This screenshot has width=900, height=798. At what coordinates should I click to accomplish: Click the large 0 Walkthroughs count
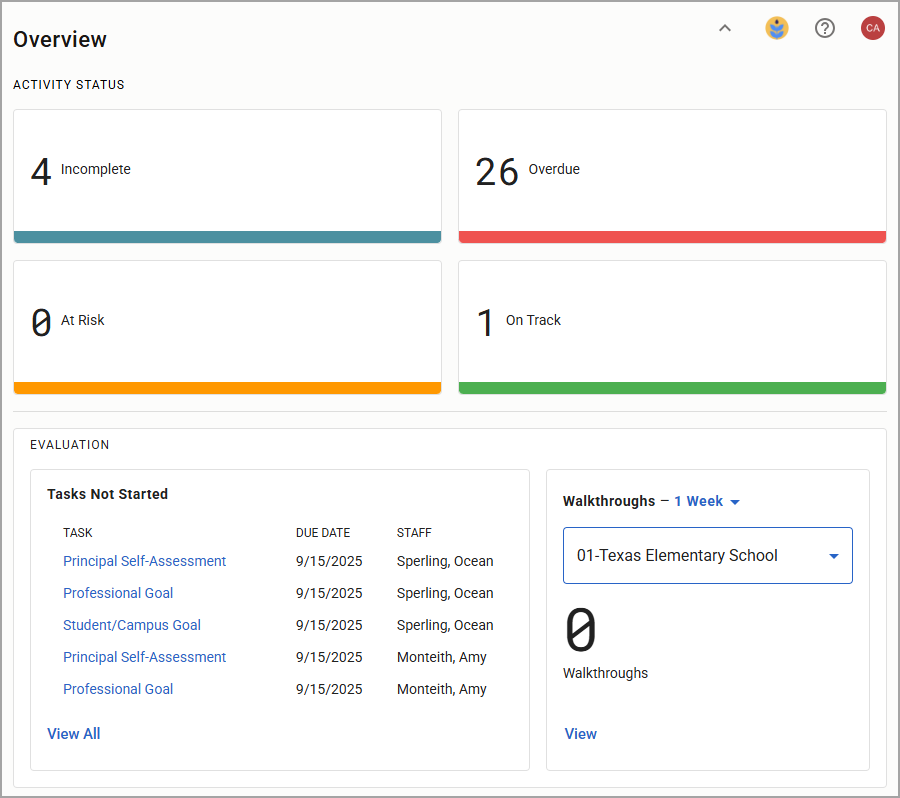[x=580, y=630]
